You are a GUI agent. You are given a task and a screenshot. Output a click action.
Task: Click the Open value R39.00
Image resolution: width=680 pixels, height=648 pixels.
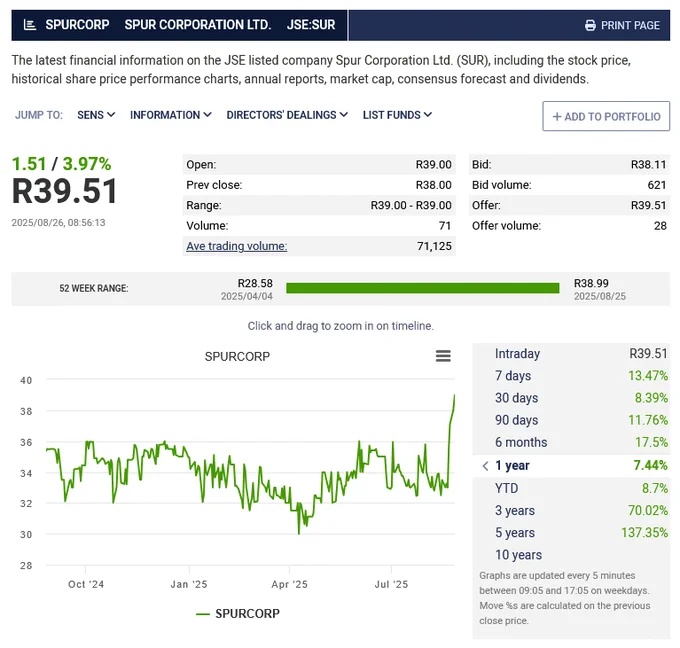tap(433, 165)
